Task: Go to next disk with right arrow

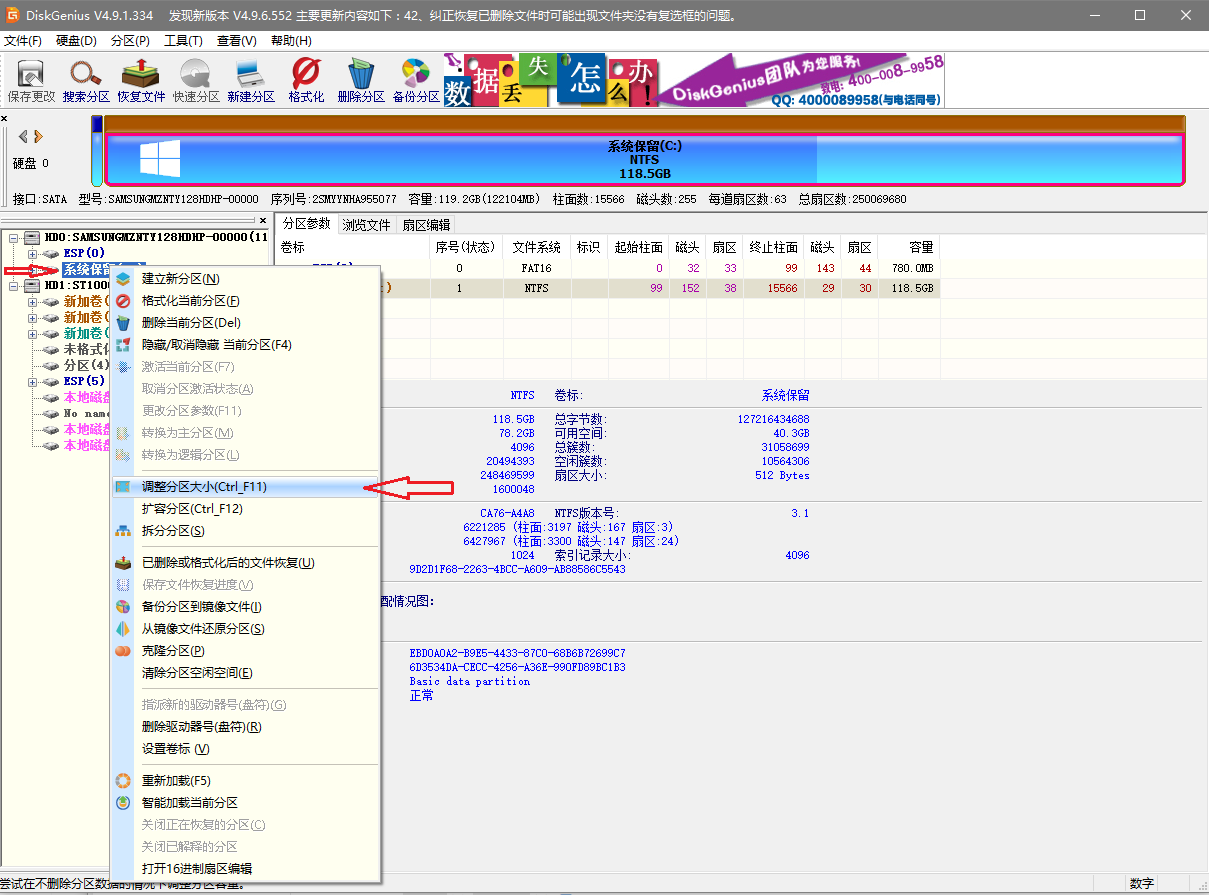Action: click(x=38, y=136)
